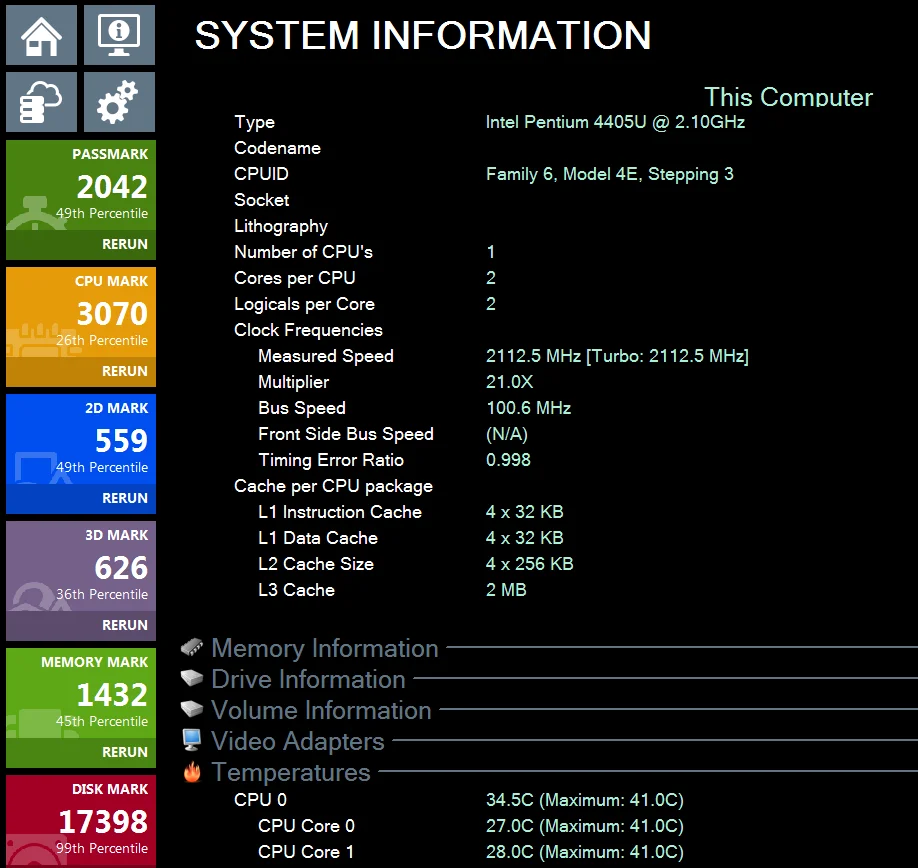Click the drive icon beside Volume Information

pos(192,709)
